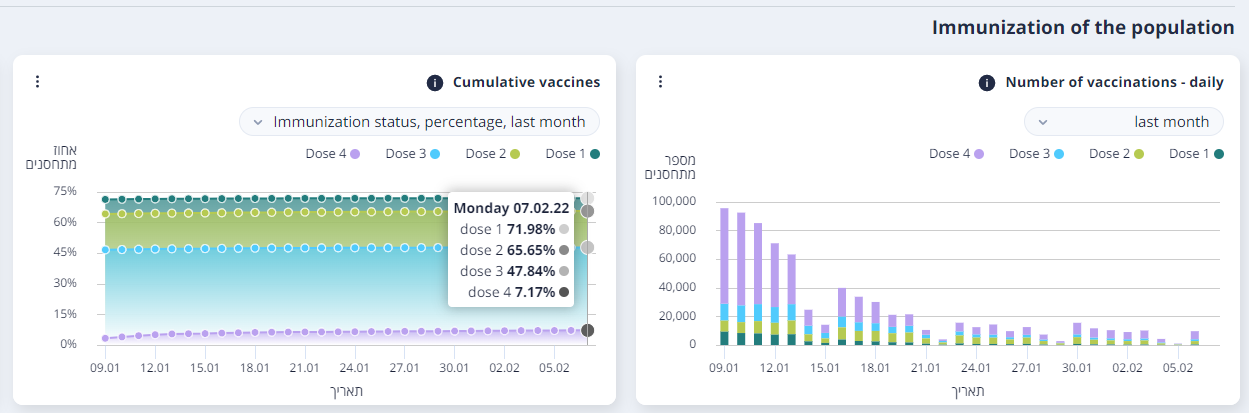Click the Number of vaccinations info icon
Screen dimensions: 1249x413
point(987,83)
